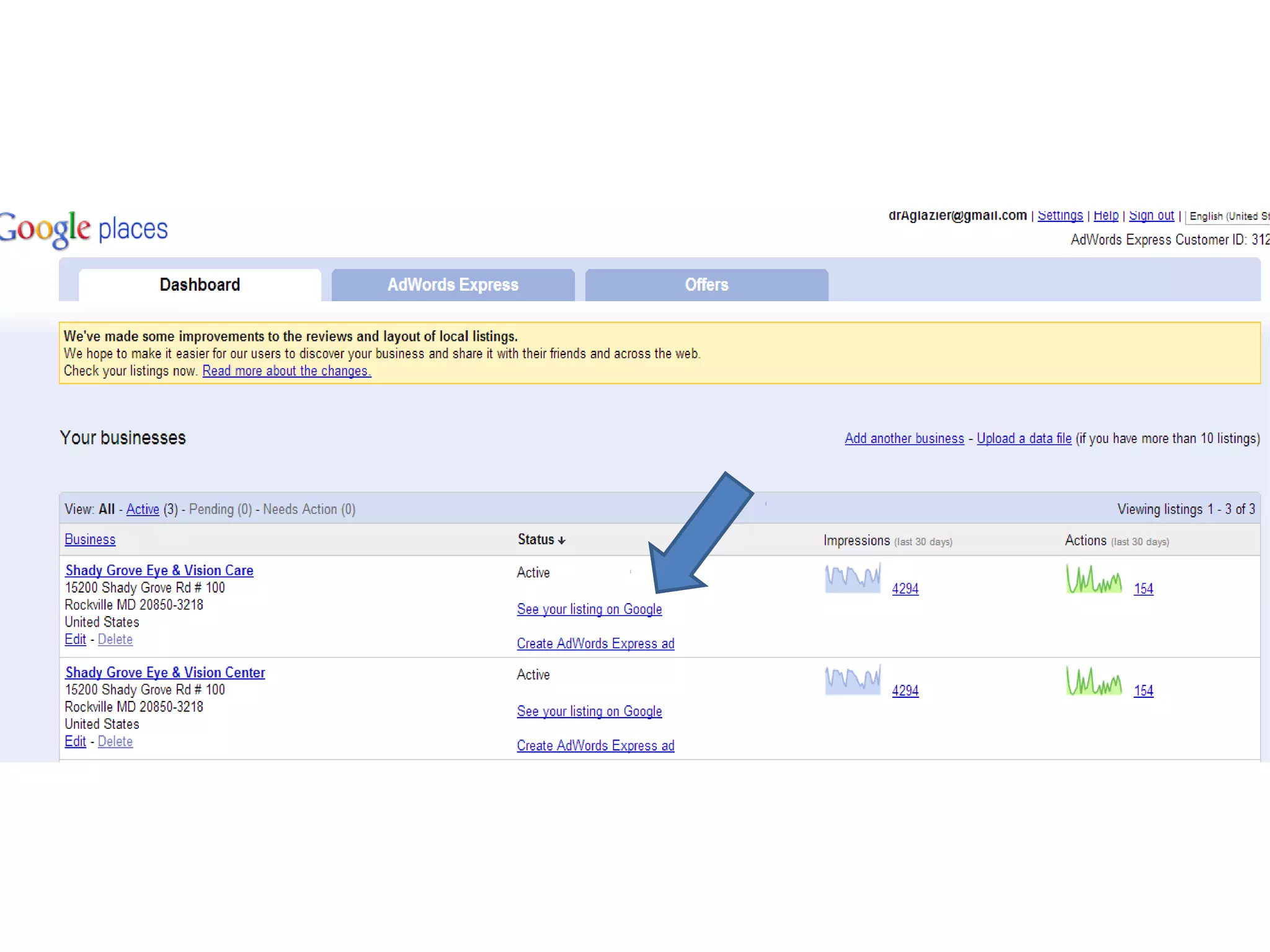Image resolution: width=1270 pixels, height=952 pixels.
Task: Click first listing's green actions sparkline chart
Action: pos(1094,579)
